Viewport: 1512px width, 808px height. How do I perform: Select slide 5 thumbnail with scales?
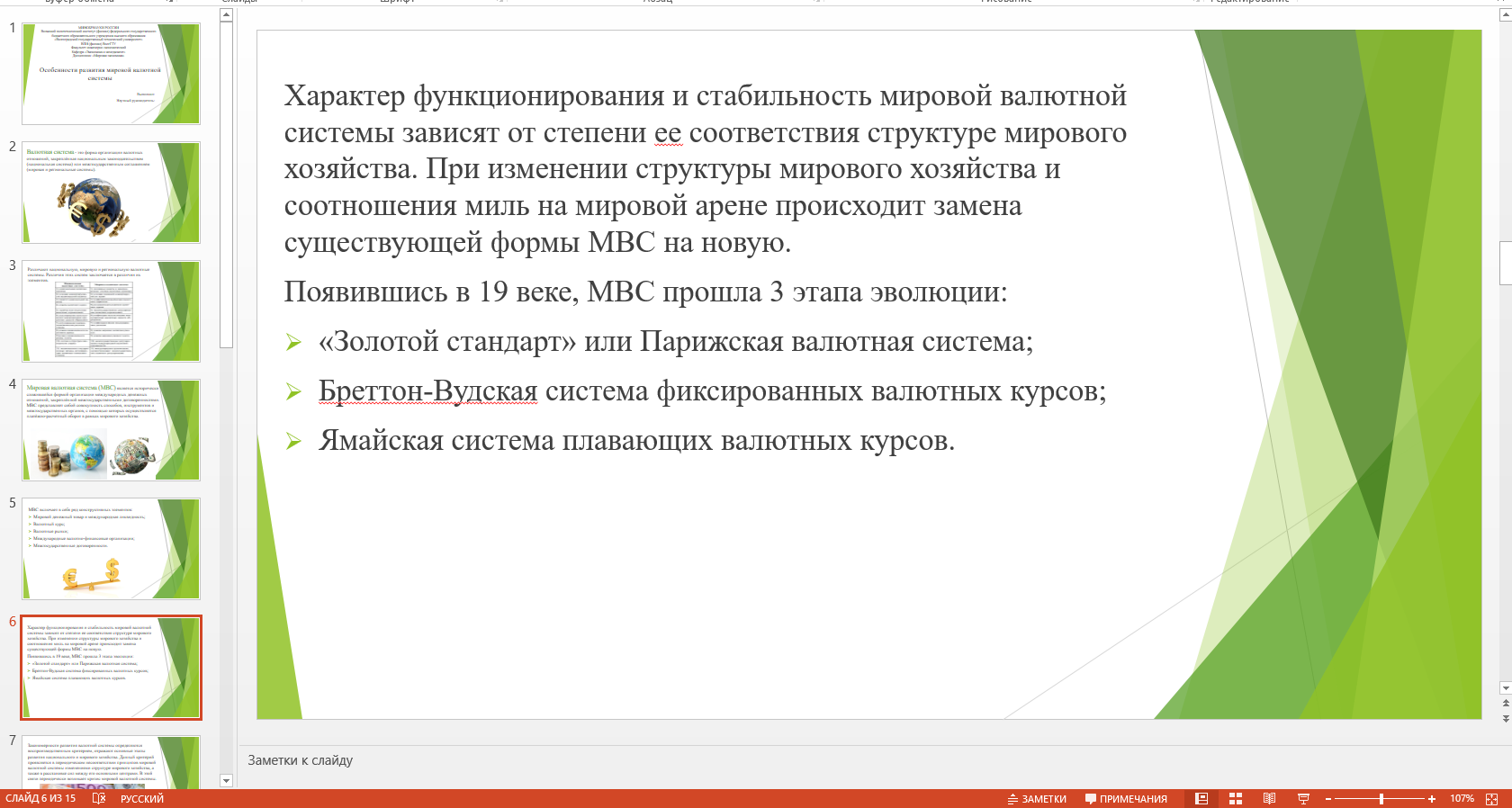(x=112, y=549)
